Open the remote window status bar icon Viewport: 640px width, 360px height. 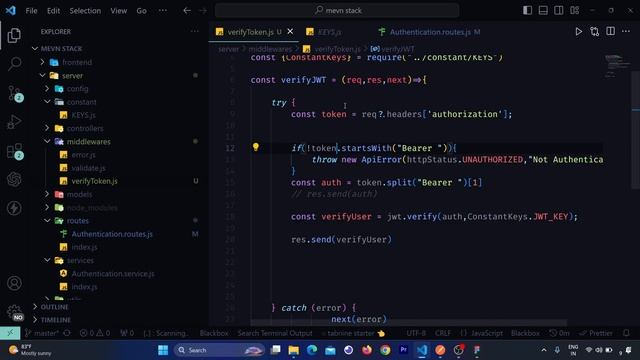pos(10,333)
